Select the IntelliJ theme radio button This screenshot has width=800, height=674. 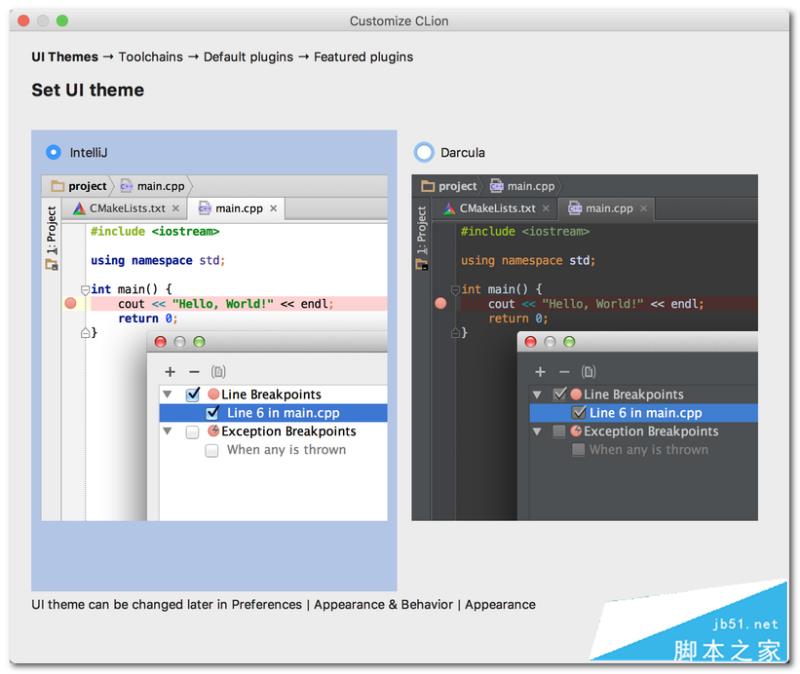pyautogui.click(x=54, y=152)
